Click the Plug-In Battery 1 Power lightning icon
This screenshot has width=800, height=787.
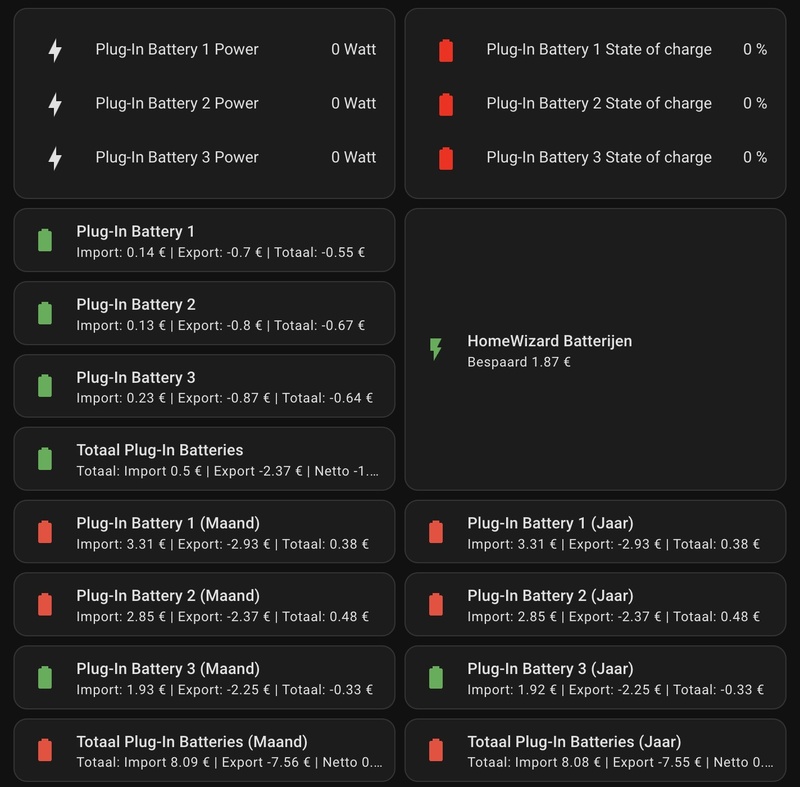55,50
